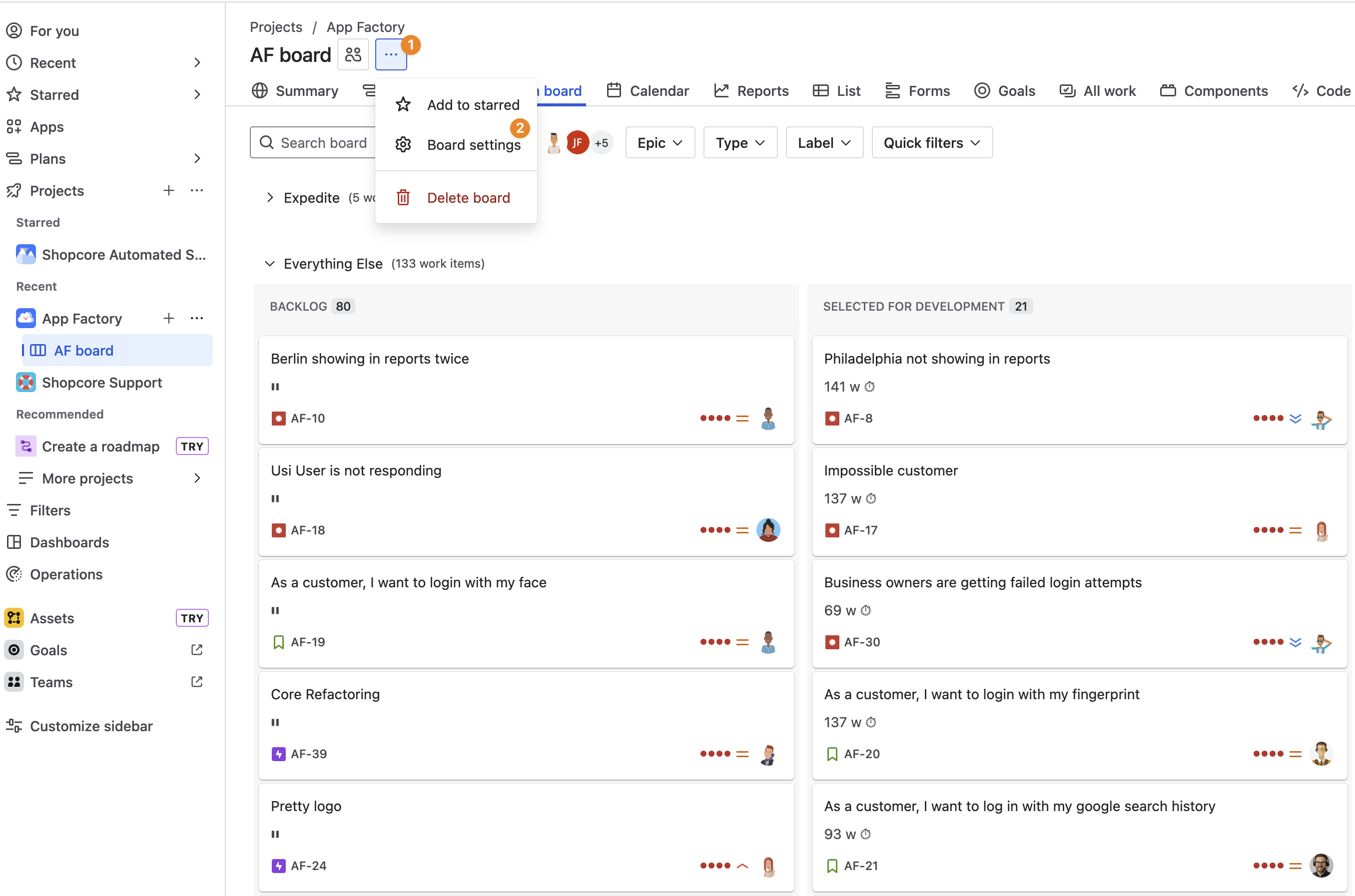
Task: Click the Assets TRY badge
Action: click(x=192, y=618)
